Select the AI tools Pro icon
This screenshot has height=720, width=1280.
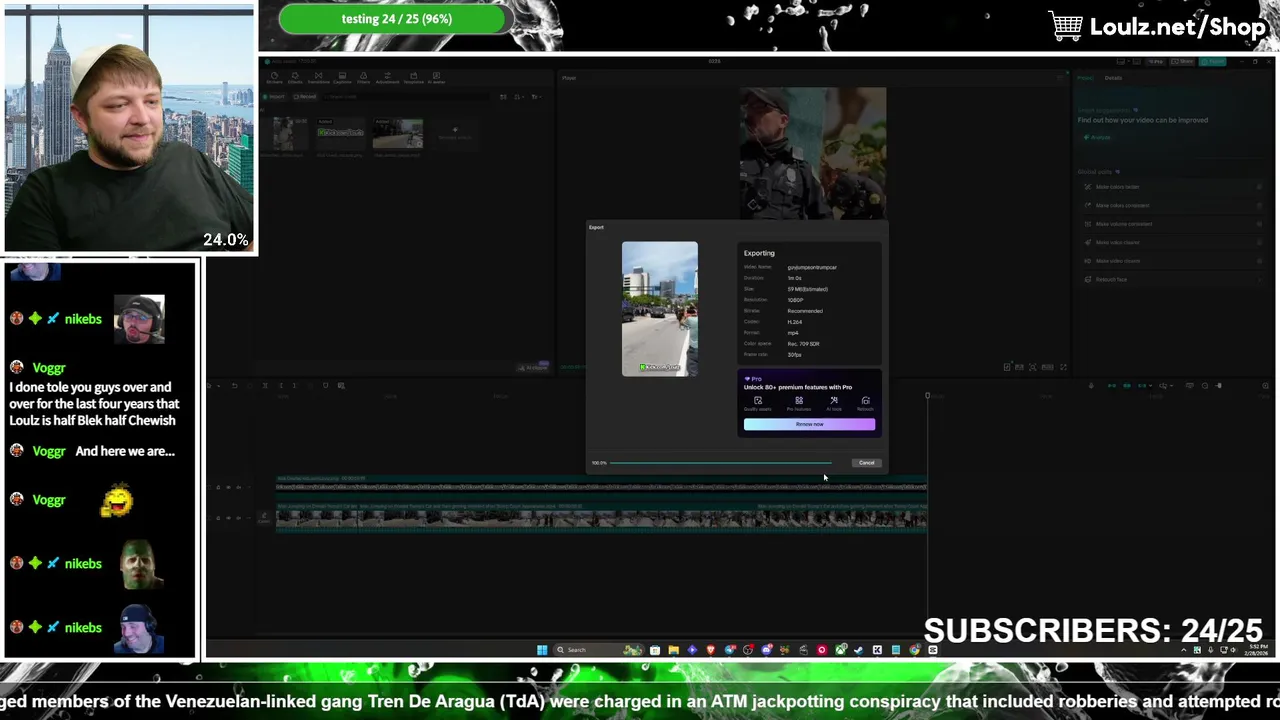(834, 403)
